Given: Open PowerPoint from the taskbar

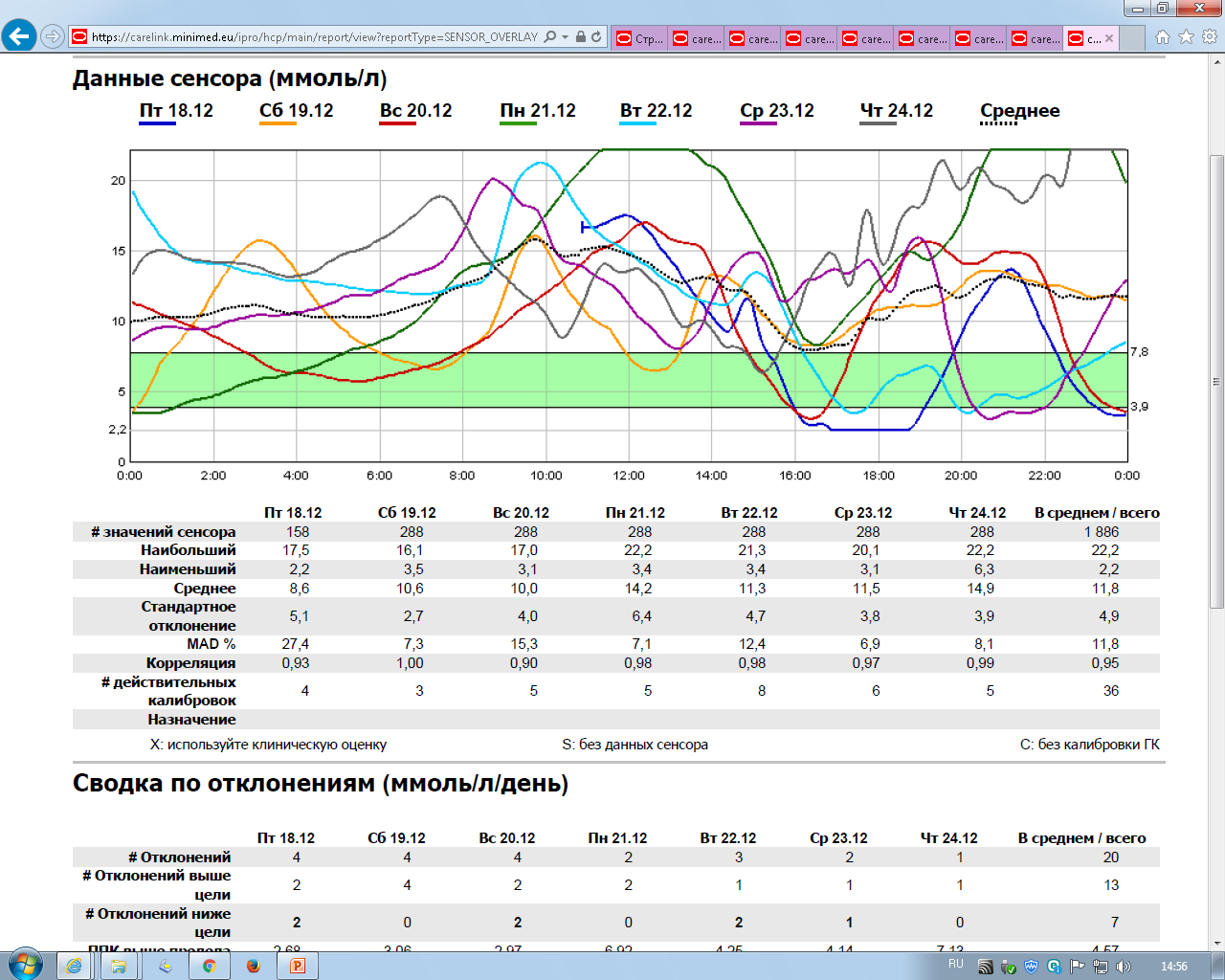Looking at the screenshot, I should click(x=298, y=966).
